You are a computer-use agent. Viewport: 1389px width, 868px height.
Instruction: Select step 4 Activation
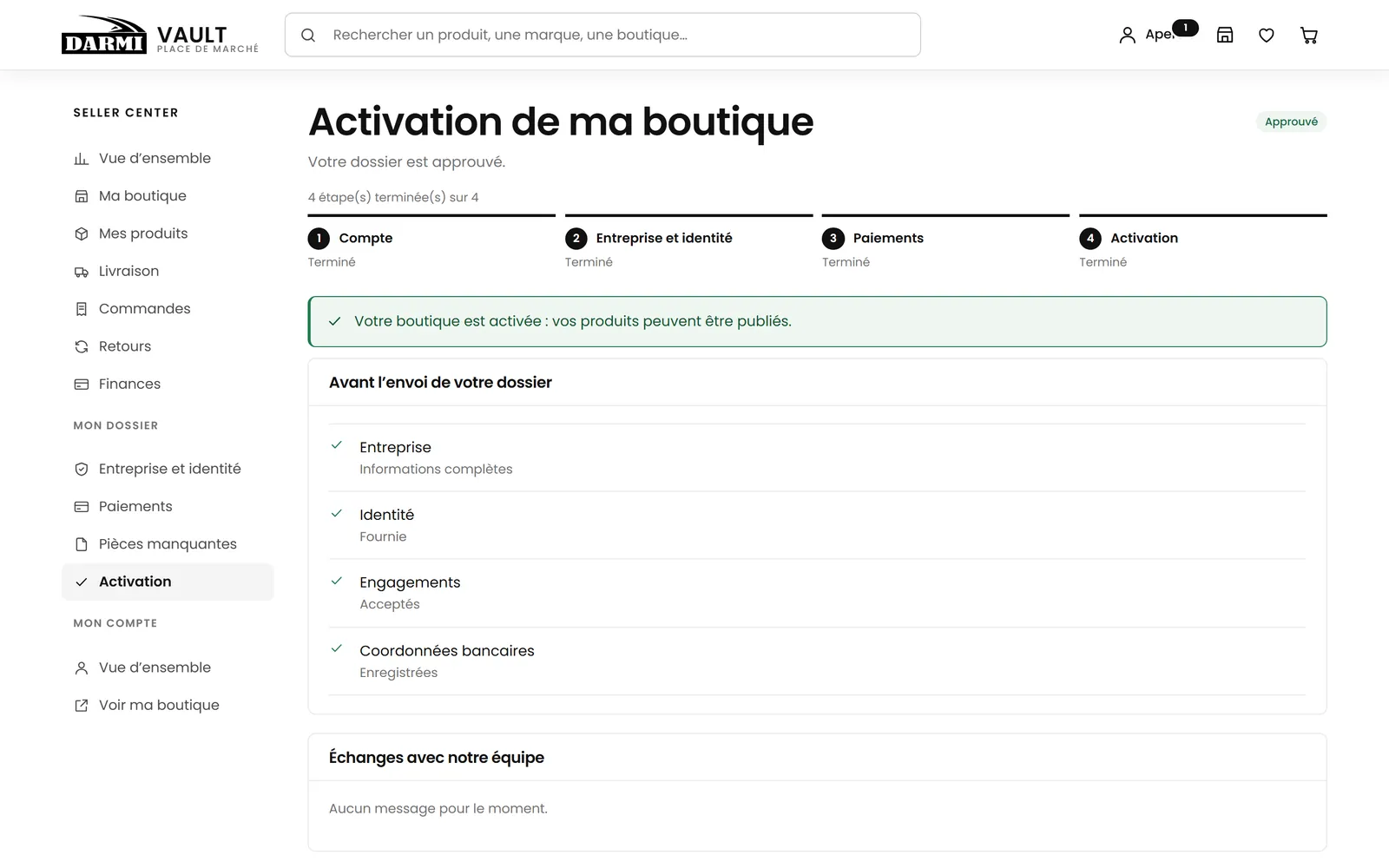[x=1203, y=242]
